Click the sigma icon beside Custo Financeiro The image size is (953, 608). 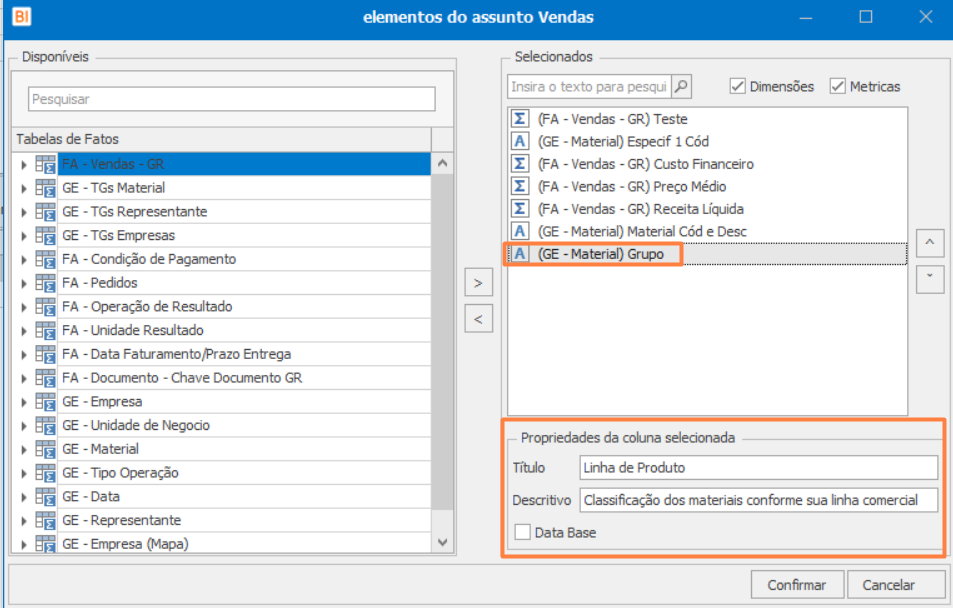[520, 164]
